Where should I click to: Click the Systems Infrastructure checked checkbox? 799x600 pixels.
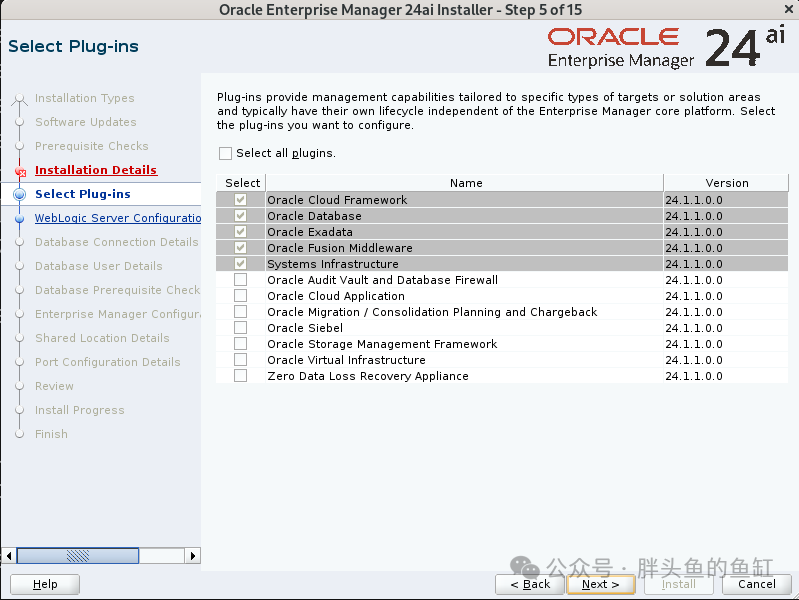click(x=241, y=264)
